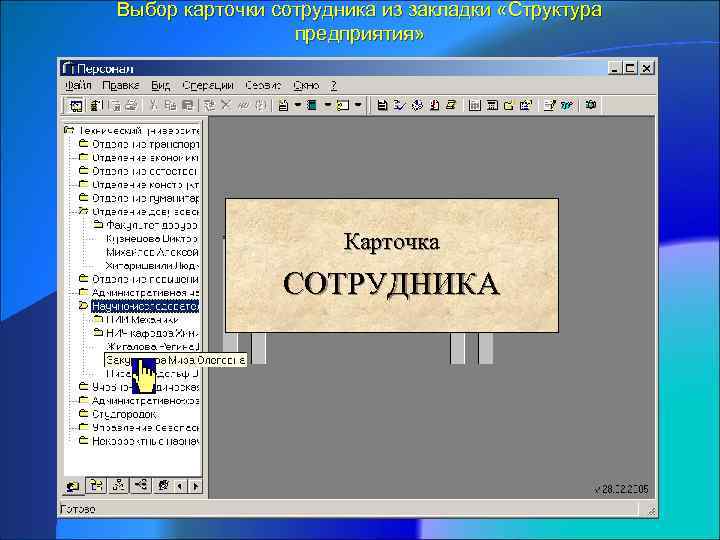Image resolution: width=720 pixels, height=540 pixels.
Task: Click the X delete toolbar icon
Action: point(225,105)
